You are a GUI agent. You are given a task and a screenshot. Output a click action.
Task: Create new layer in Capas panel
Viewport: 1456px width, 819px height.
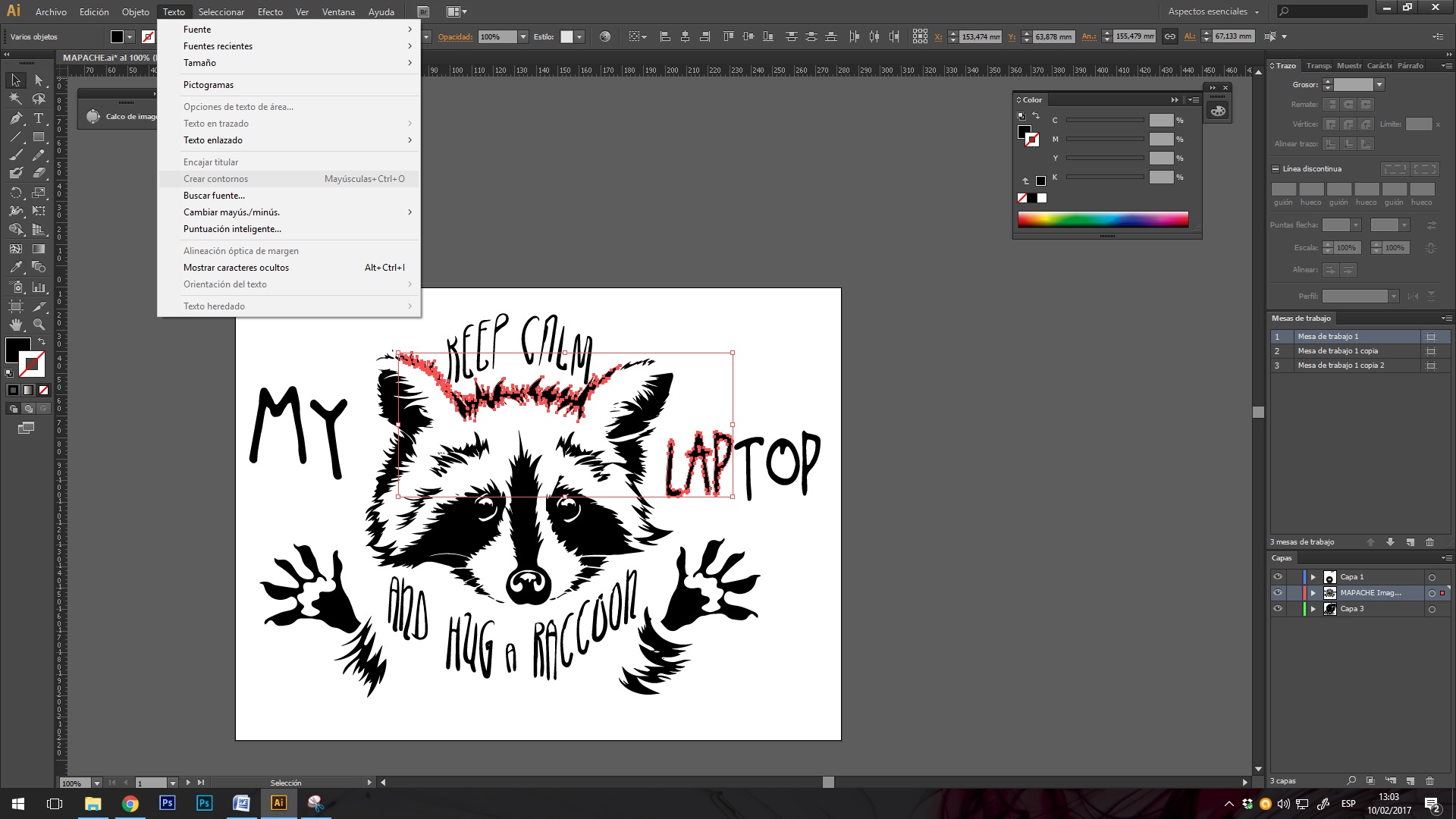pos(1410,780)
